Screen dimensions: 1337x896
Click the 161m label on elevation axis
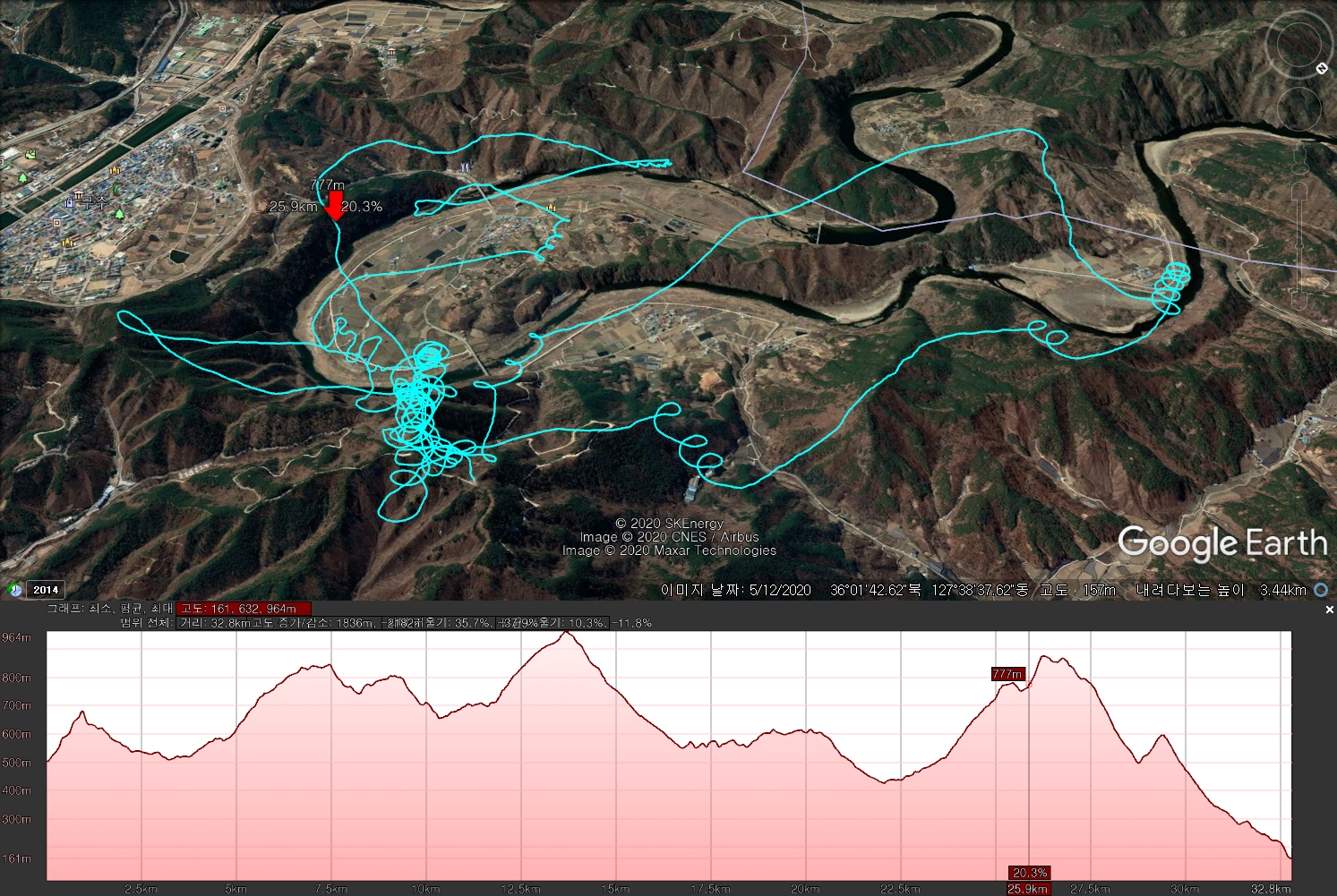[x=16, y=858]
